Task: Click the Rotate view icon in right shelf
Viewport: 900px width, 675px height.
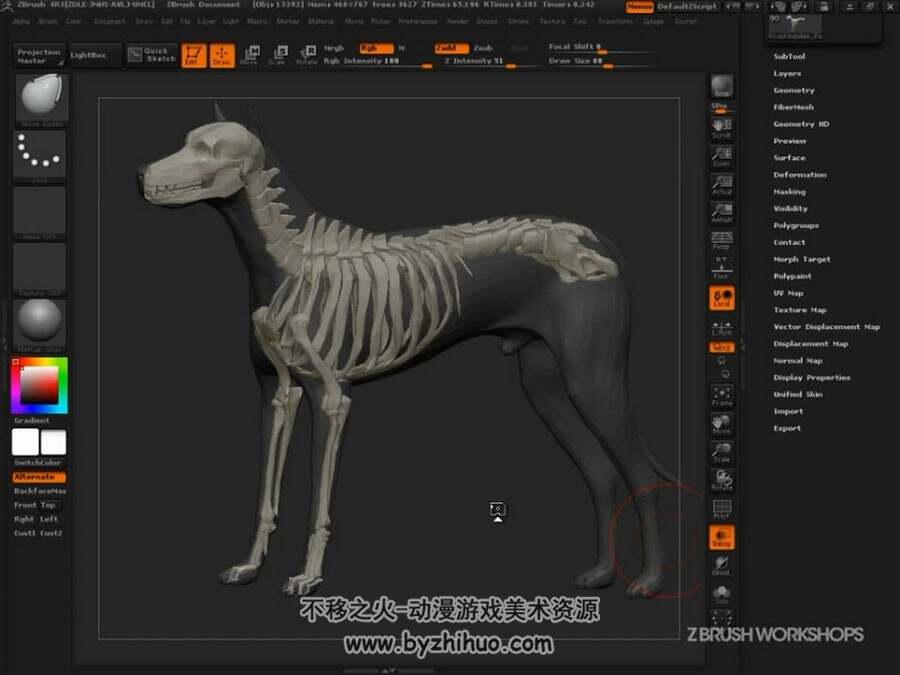Action: (721, 480)
